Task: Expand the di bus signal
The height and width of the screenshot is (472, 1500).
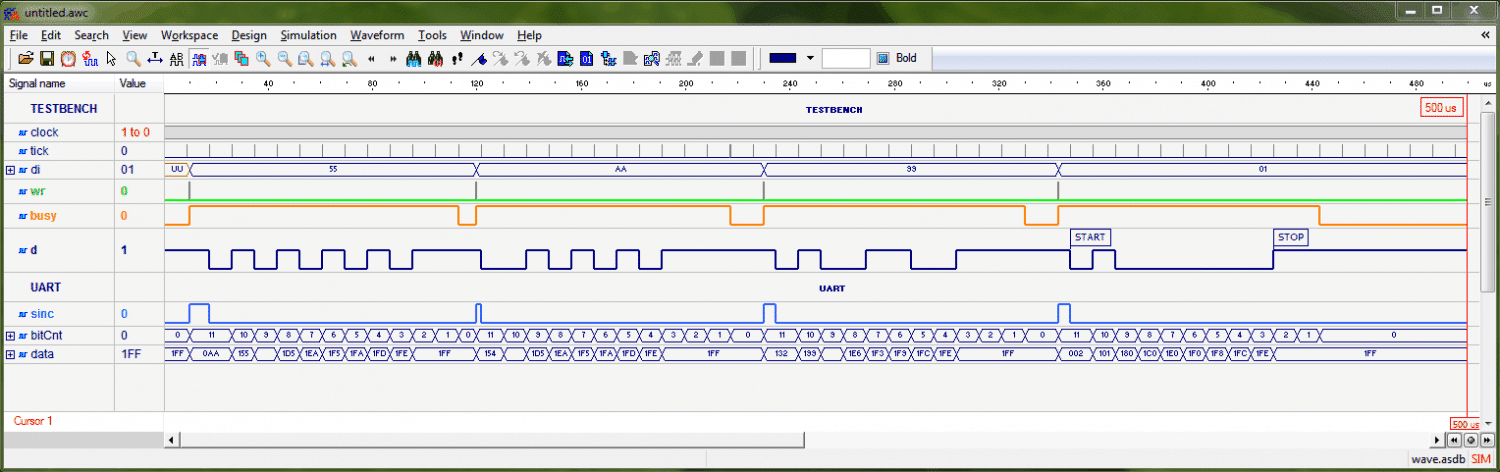Action: [x=11, y=170]
